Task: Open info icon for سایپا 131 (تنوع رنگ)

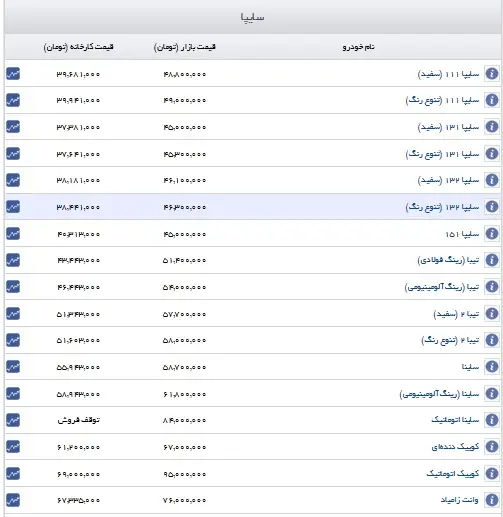Action: pyautogui.click(x=492, y=154)
